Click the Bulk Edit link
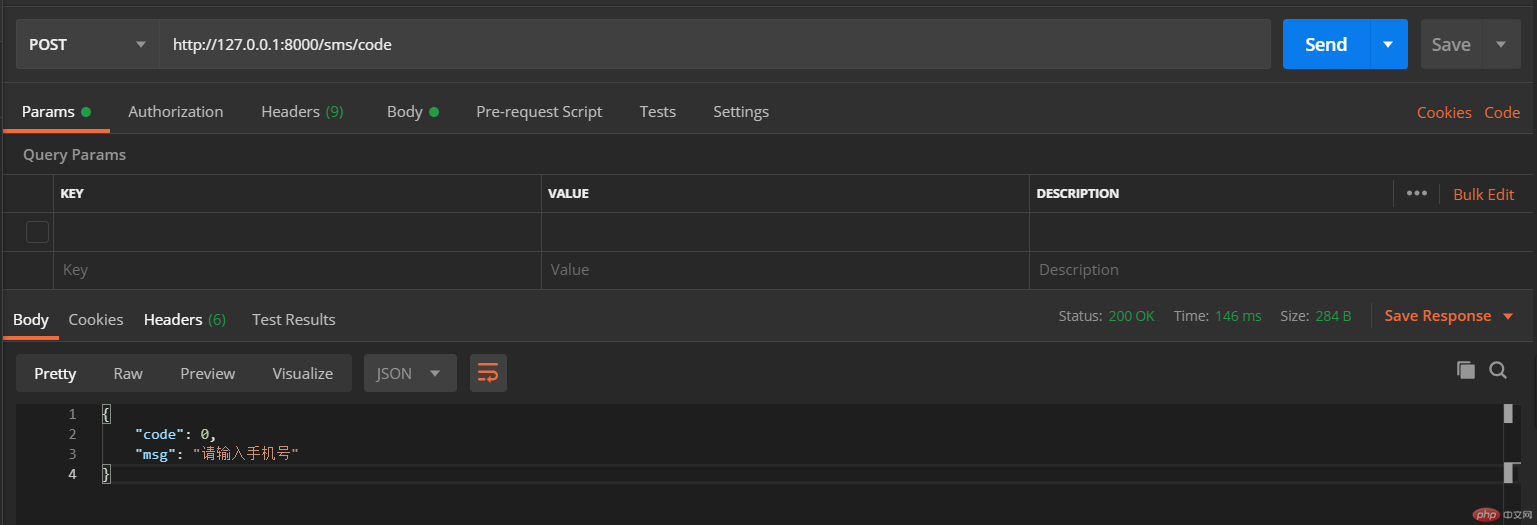Screen dimensions: 1537x525 [1483, 194]
